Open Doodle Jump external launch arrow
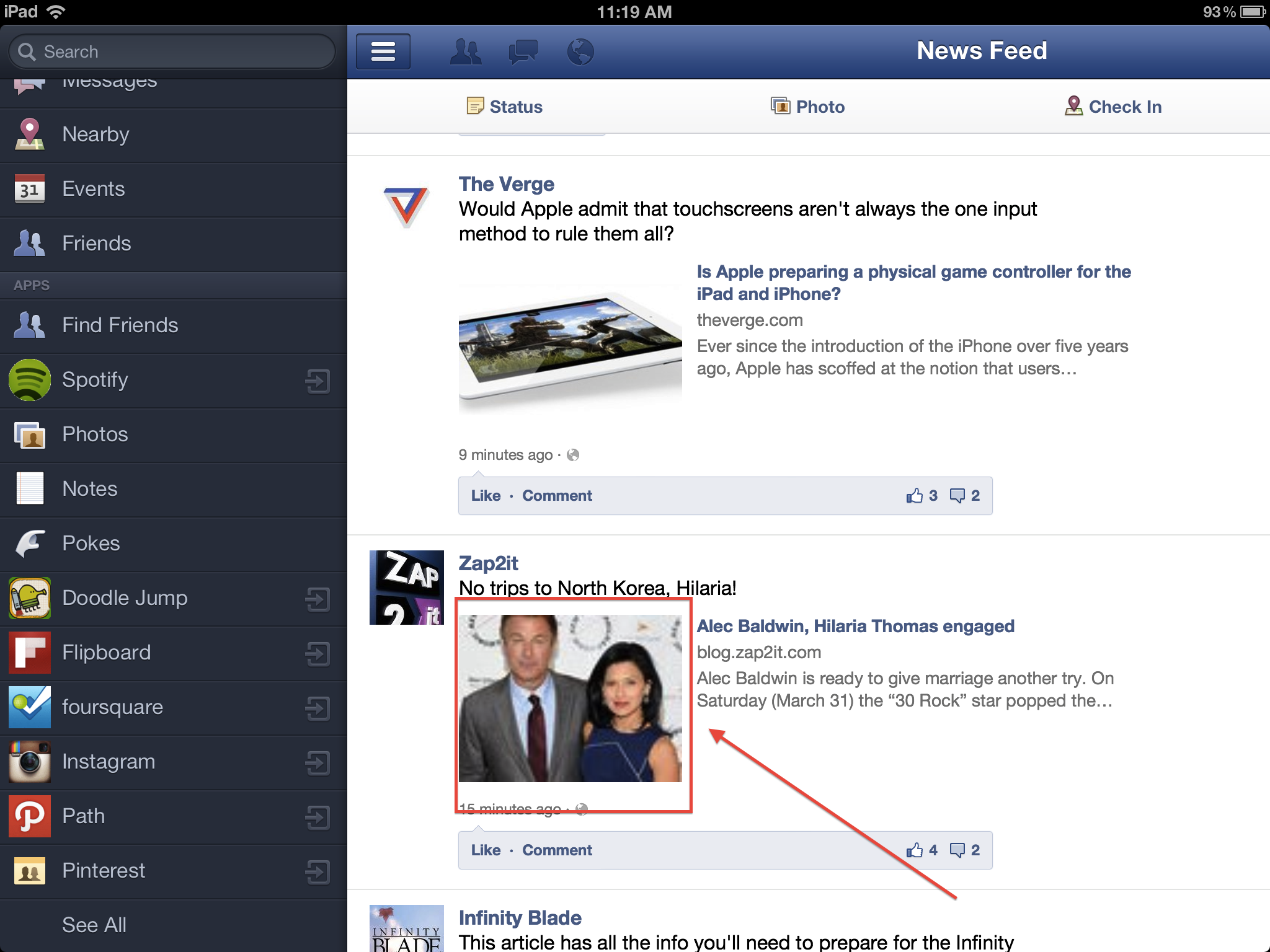Screen dimensions: 1270x952 click(x=317, y=599)
